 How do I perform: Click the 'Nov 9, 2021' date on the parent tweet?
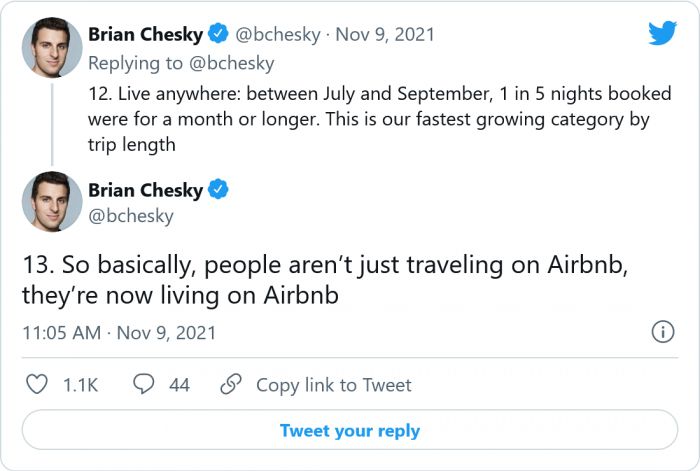(385, 35)
